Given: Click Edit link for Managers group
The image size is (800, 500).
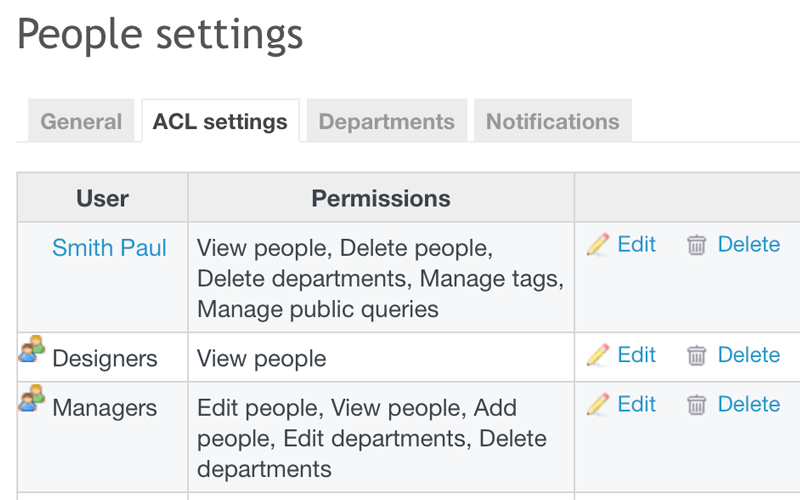Looking at the screenshot, I should pos(636,404).
